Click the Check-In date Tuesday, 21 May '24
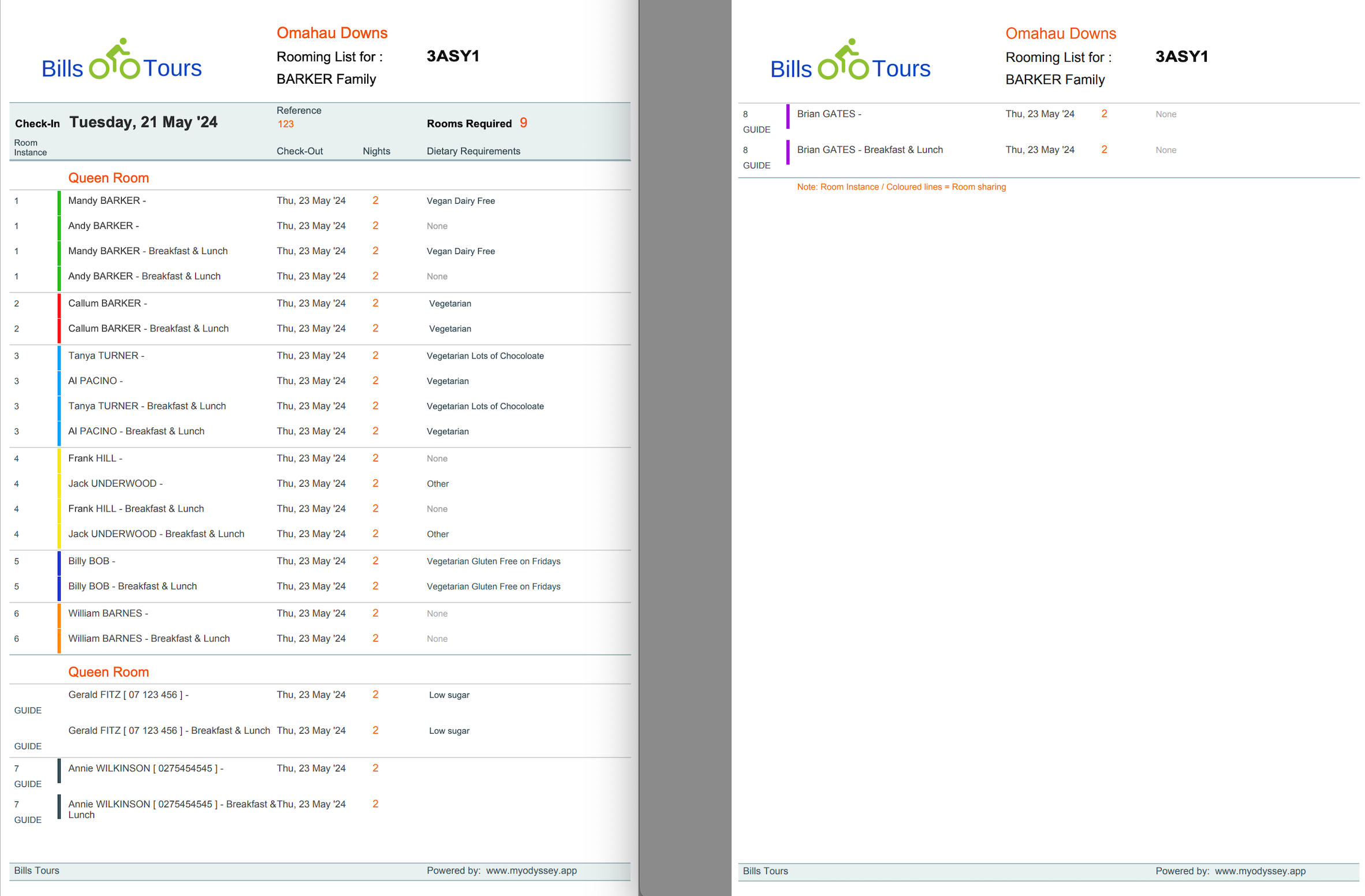Image resolution: width=1365 pixels, height=896 pixels. [143, 122]
